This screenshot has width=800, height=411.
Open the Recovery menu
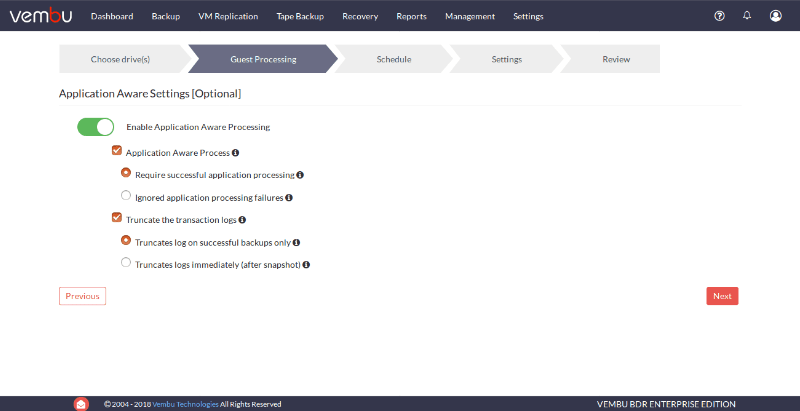360,16
